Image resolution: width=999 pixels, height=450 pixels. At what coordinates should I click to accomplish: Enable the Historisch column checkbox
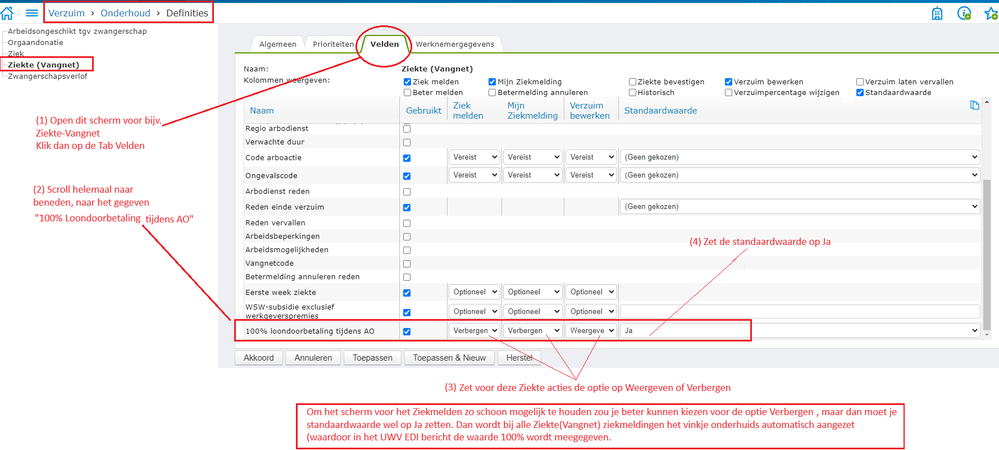[633, 92]
